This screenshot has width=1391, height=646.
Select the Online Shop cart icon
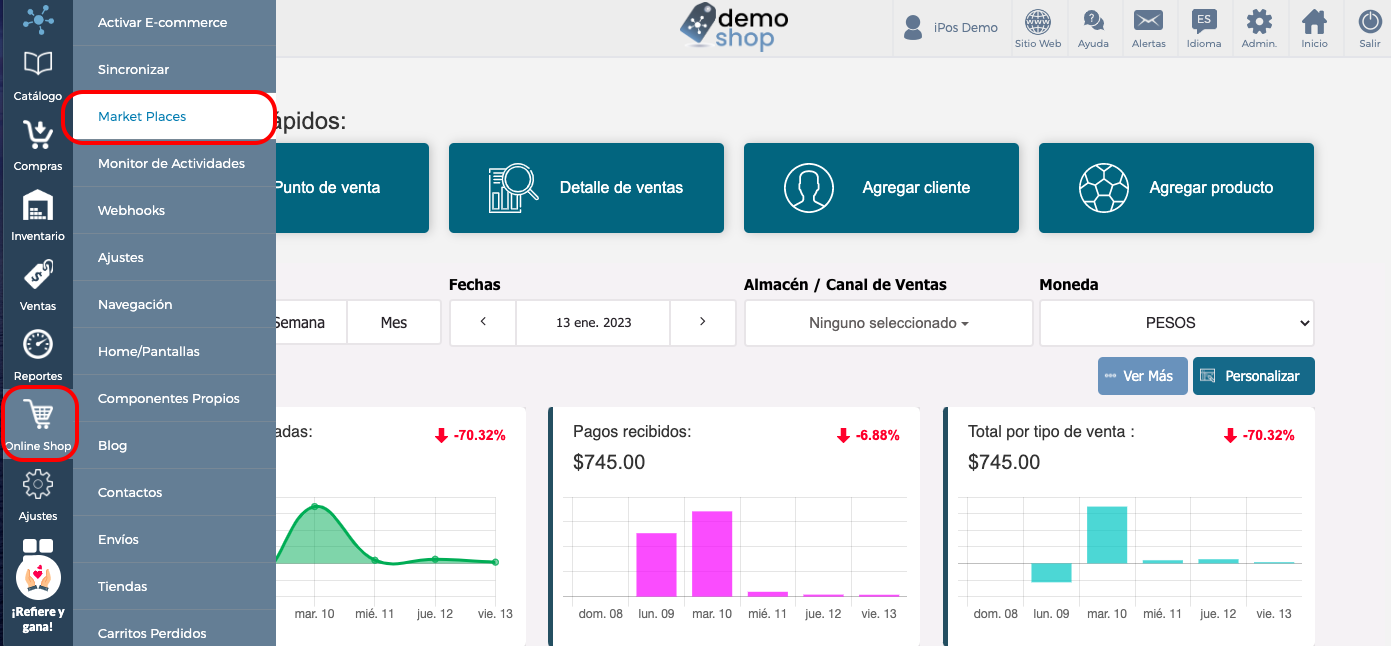[38, 414]
